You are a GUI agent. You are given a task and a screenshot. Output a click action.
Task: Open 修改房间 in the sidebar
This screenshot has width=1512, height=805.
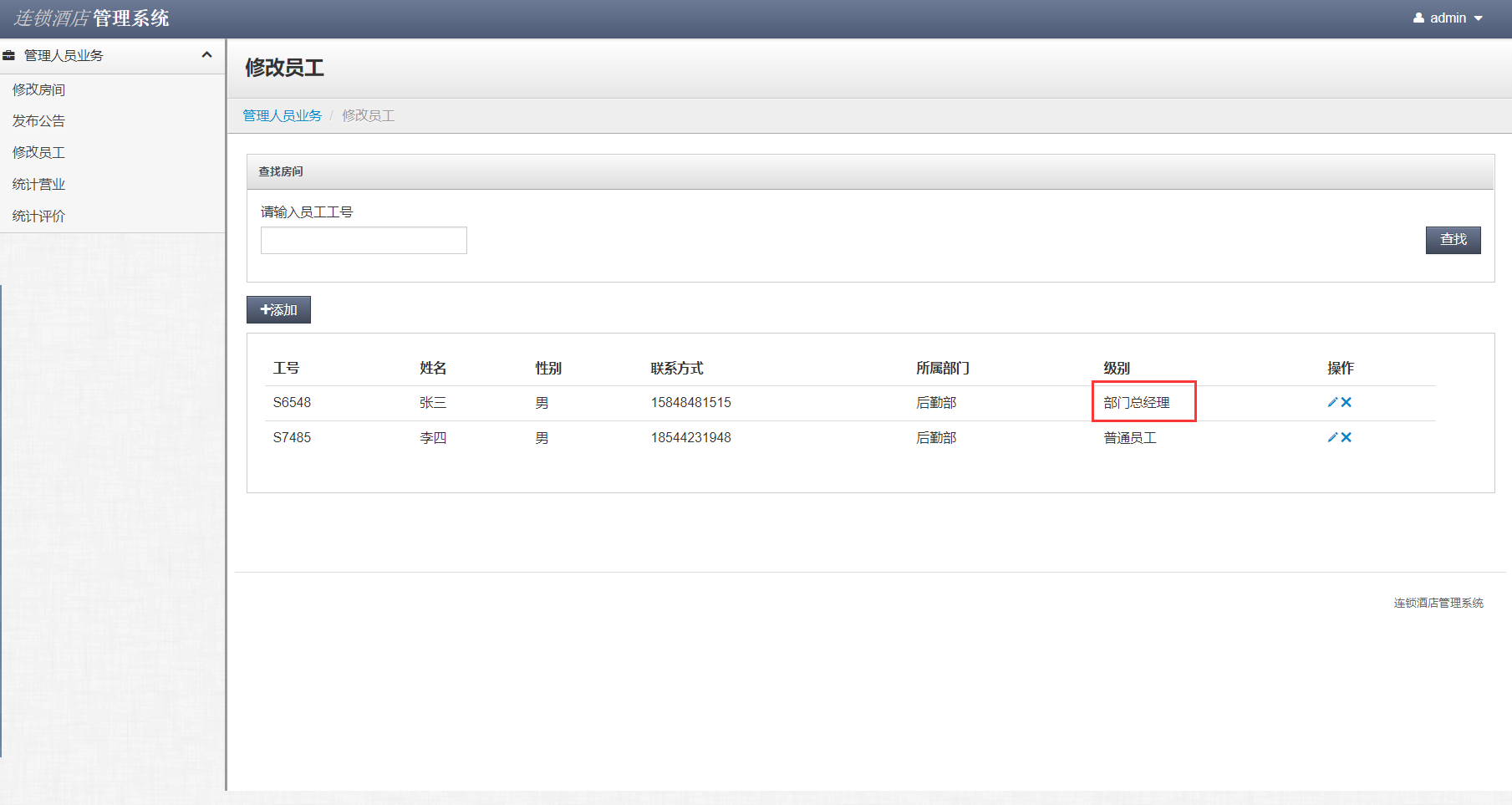coord(38,89)
